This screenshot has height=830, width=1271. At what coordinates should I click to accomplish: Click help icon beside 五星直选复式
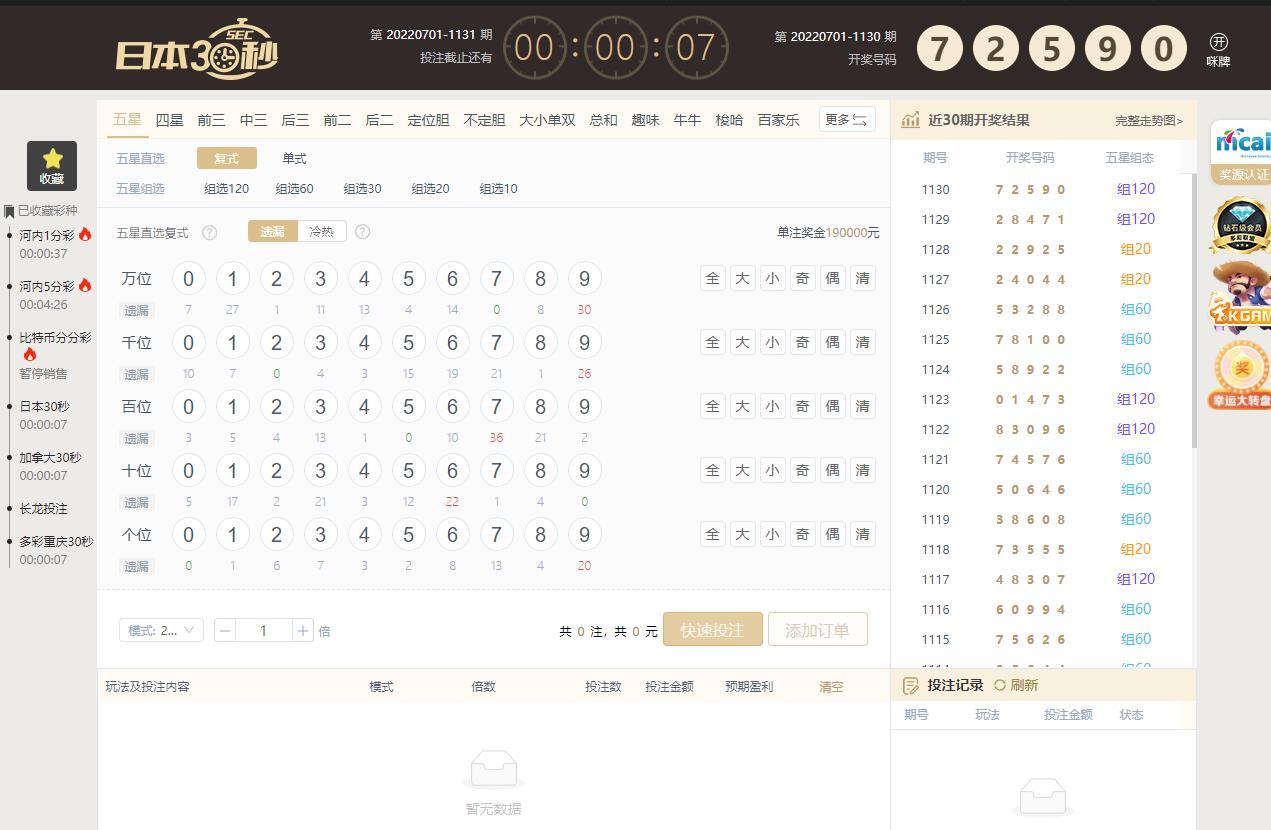(209, 232)
